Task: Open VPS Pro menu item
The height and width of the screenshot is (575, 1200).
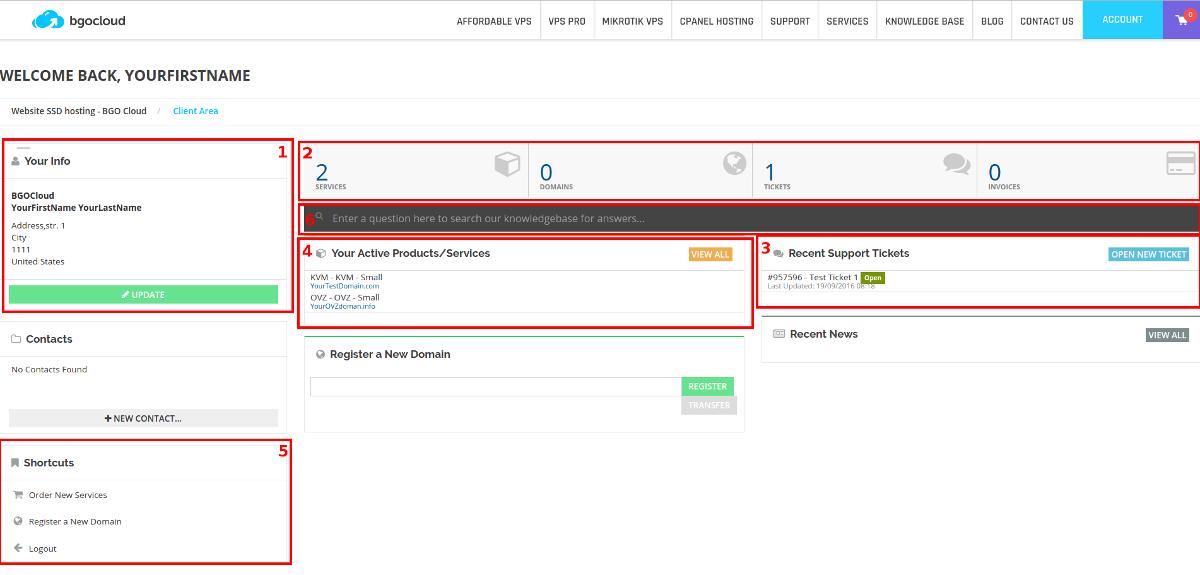Action: click(x=567, y=21)
